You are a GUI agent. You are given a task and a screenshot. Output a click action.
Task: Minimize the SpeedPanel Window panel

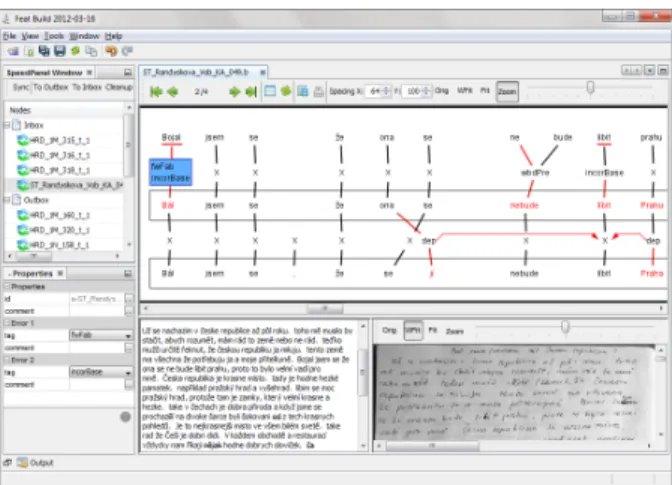128,72
